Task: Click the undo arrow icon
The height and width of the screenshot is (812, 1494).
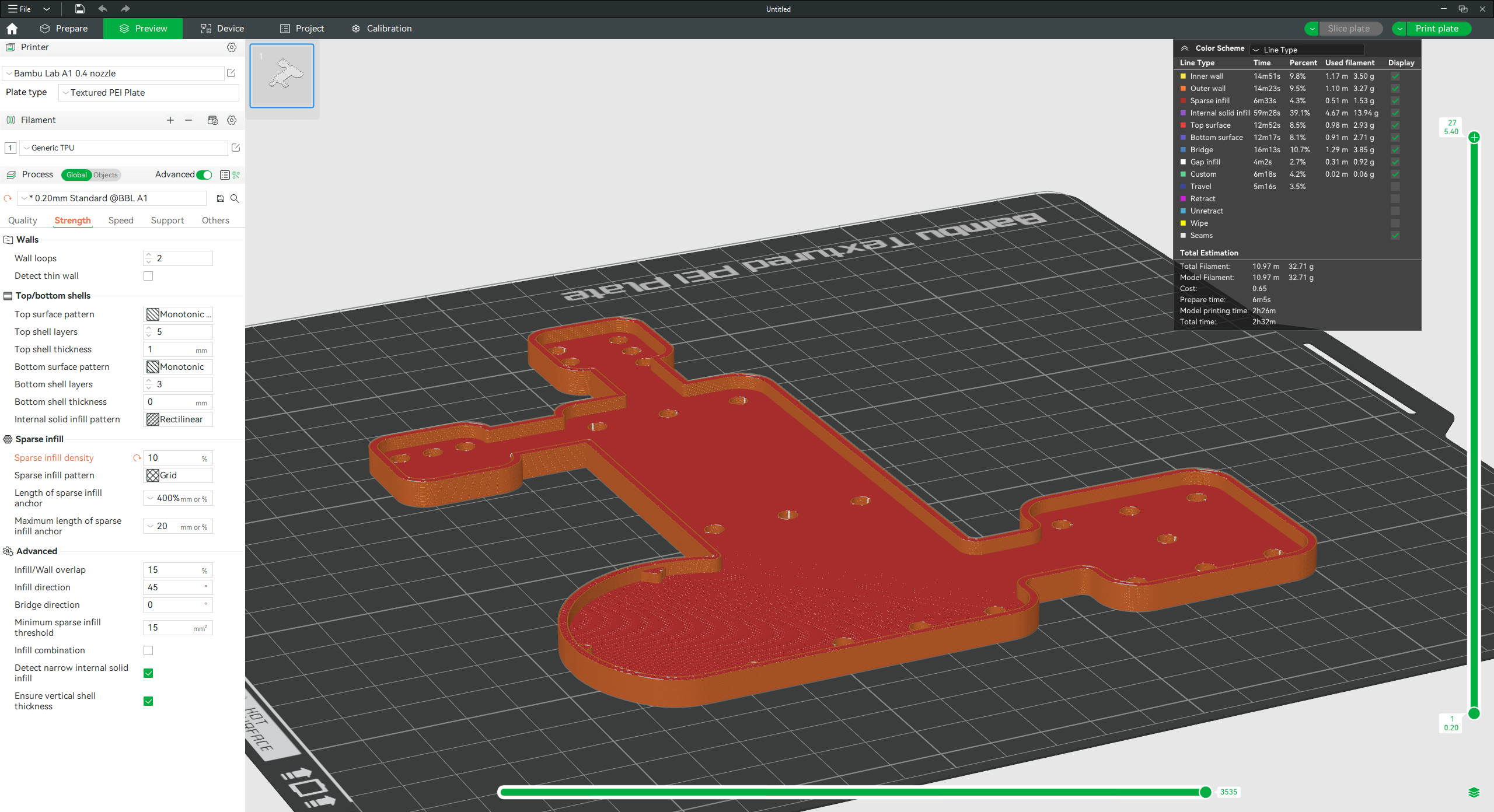Action: point(103,9)
